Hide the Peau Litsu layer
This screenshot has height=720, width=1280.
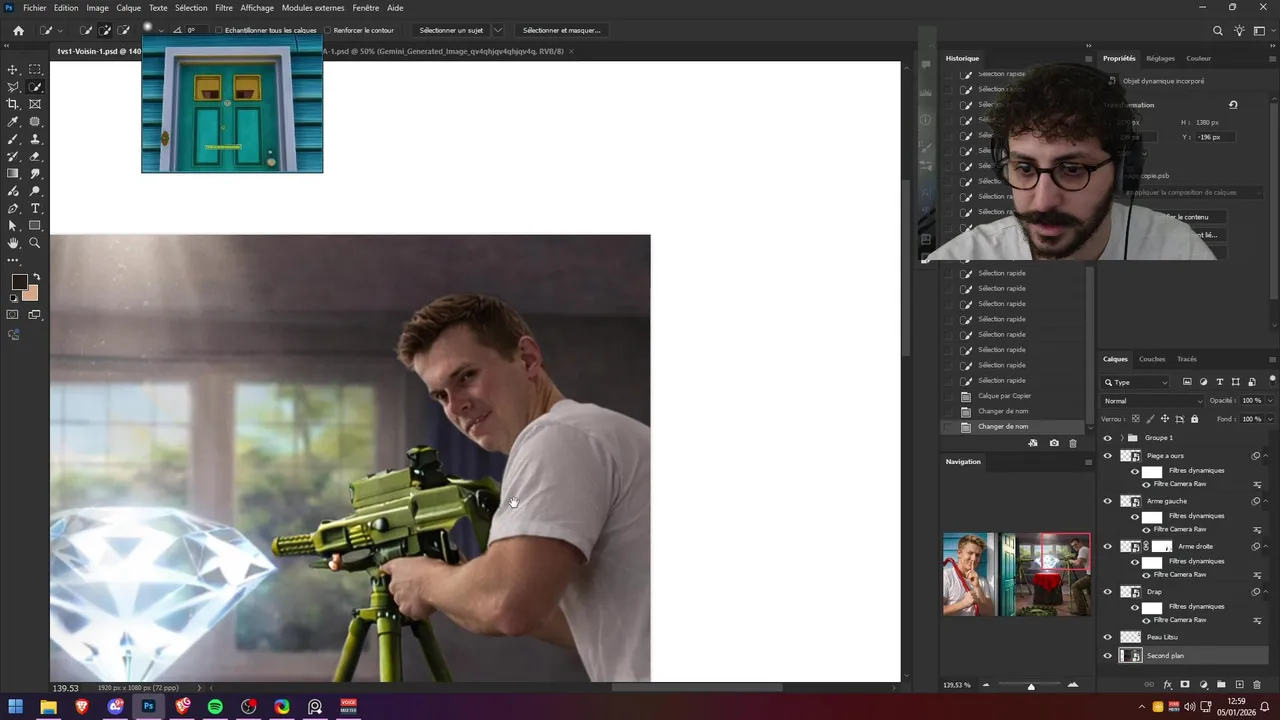click(1107, 637)
